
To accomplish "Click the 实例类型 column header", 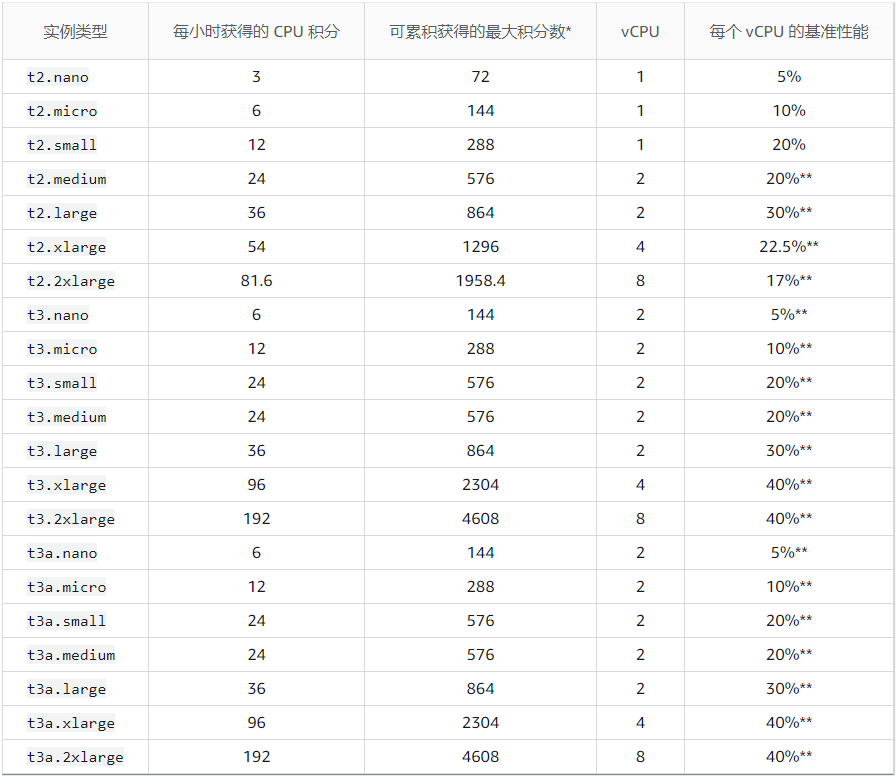I will click(x=75, y=31).
